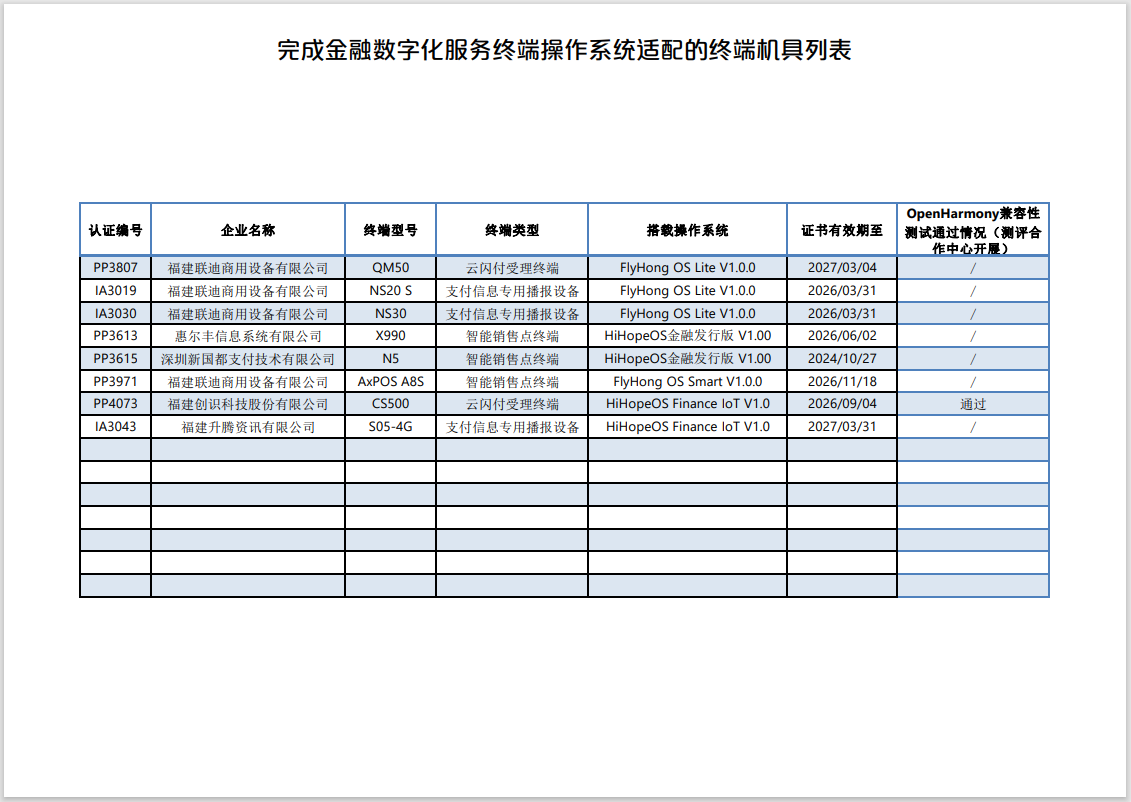Select expiry date 2026/06/02
This screenshot has width=1131, height=802.
tap(842, 335)
